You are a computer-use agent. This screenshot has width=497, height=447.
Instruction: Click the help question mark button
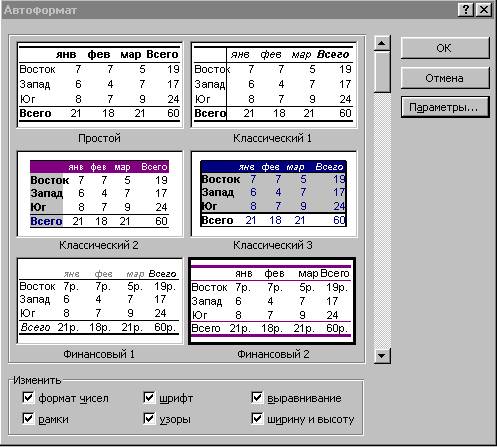click(466, 10)
